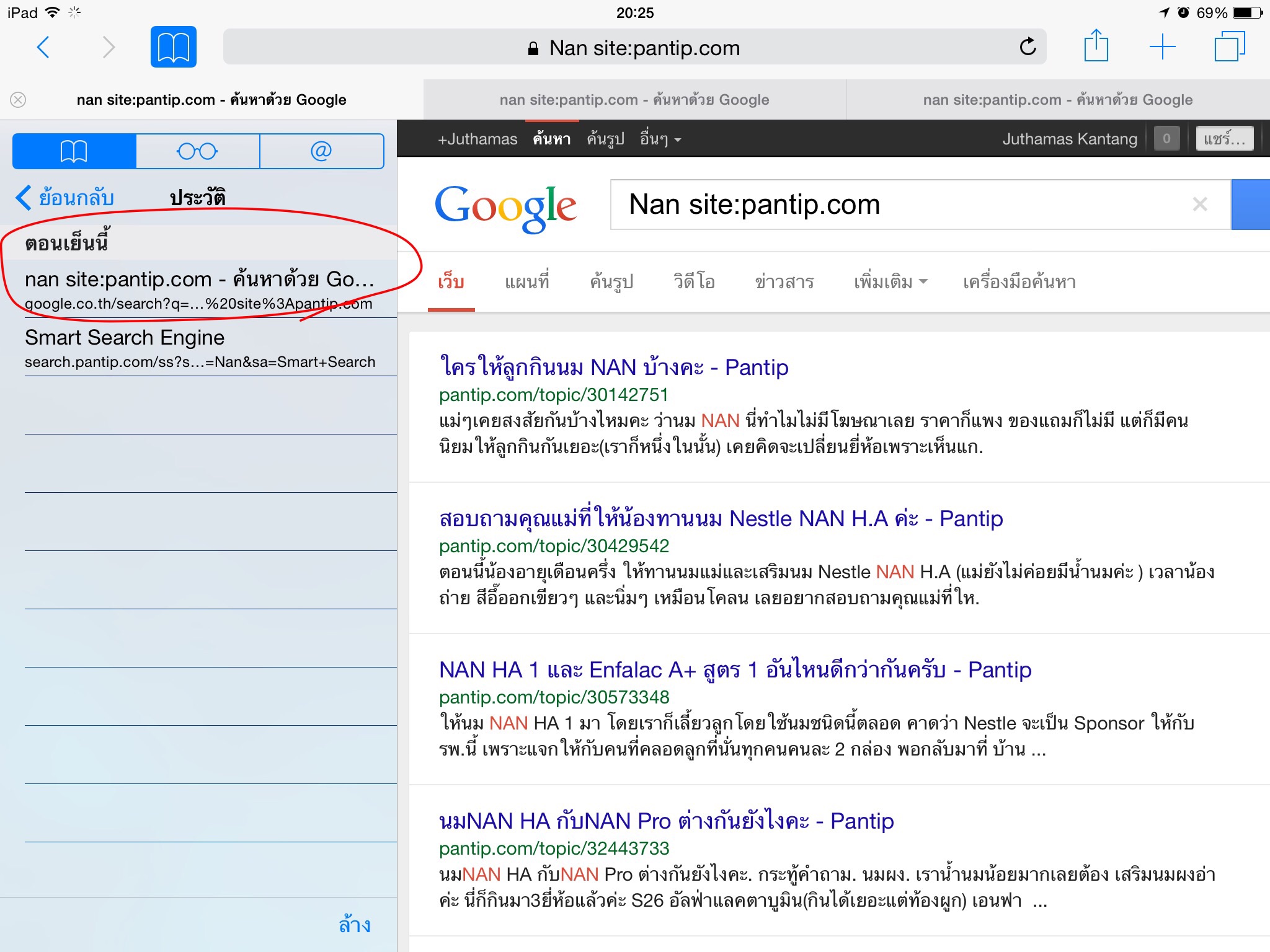Close the first tab with X icon

tap(19, 100)
